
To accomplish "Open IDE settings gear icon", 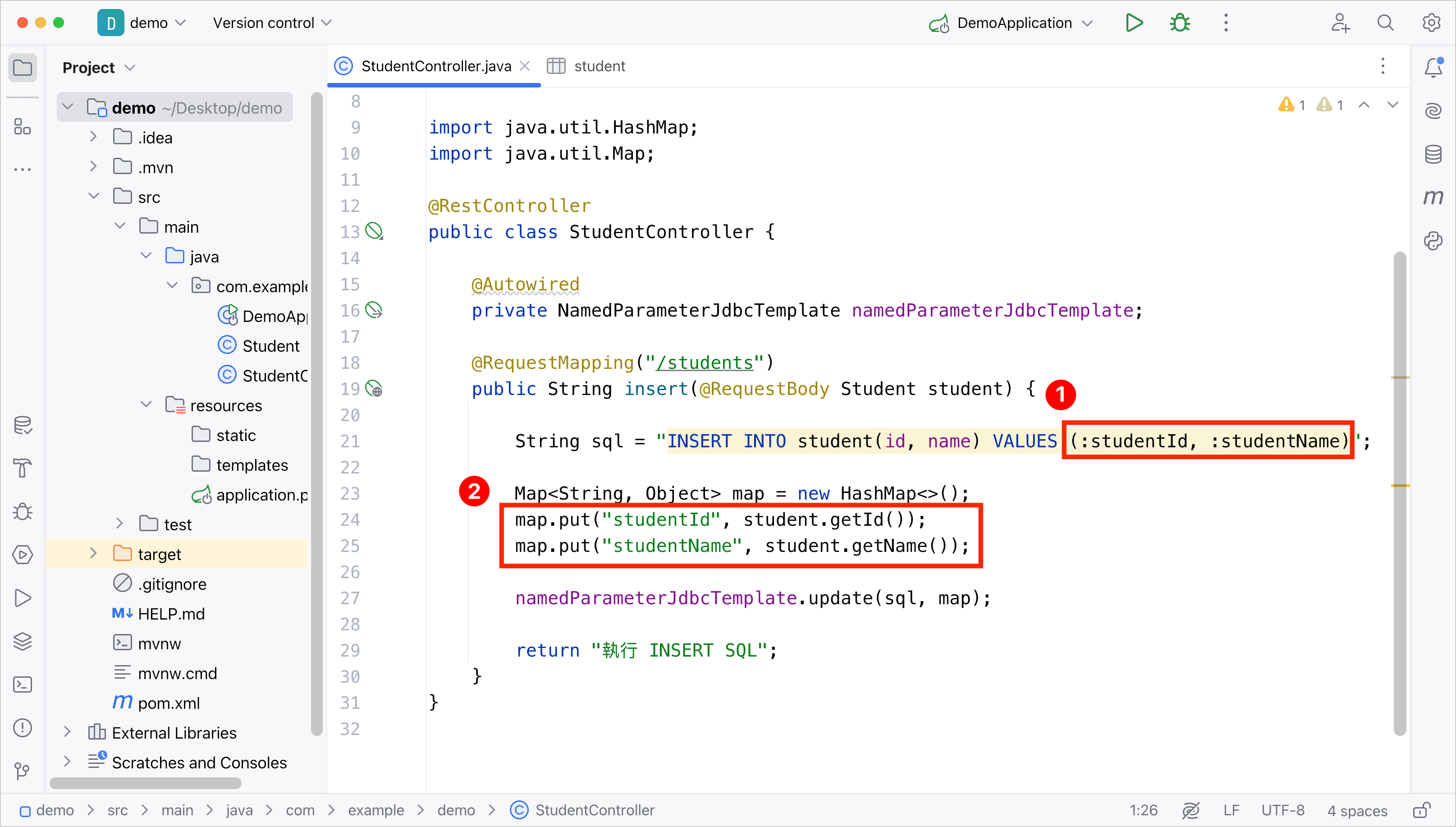I will tap(1431, 23).
